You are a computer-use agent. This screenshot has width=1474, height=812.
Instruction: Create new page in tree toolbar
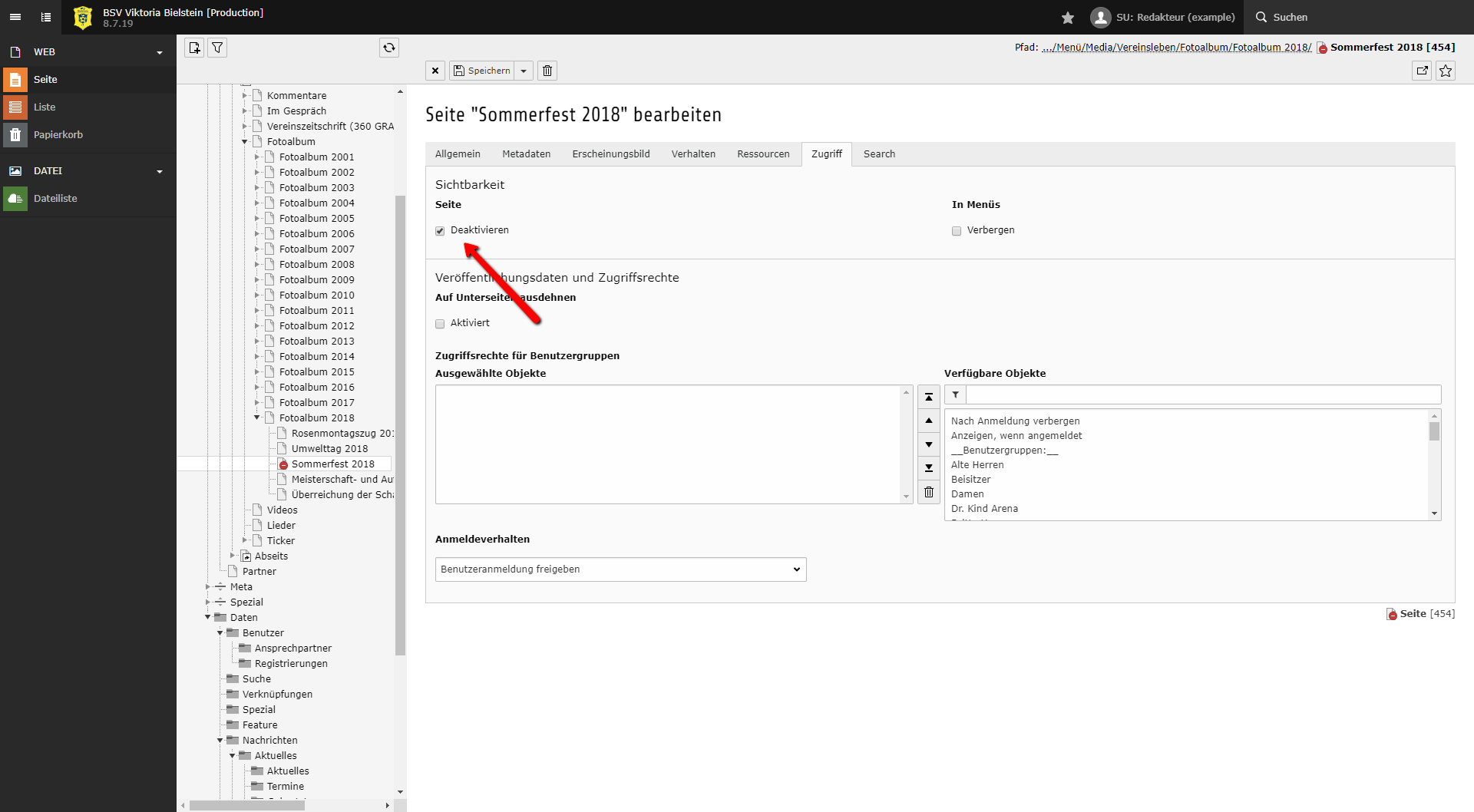tap(194, 48)
